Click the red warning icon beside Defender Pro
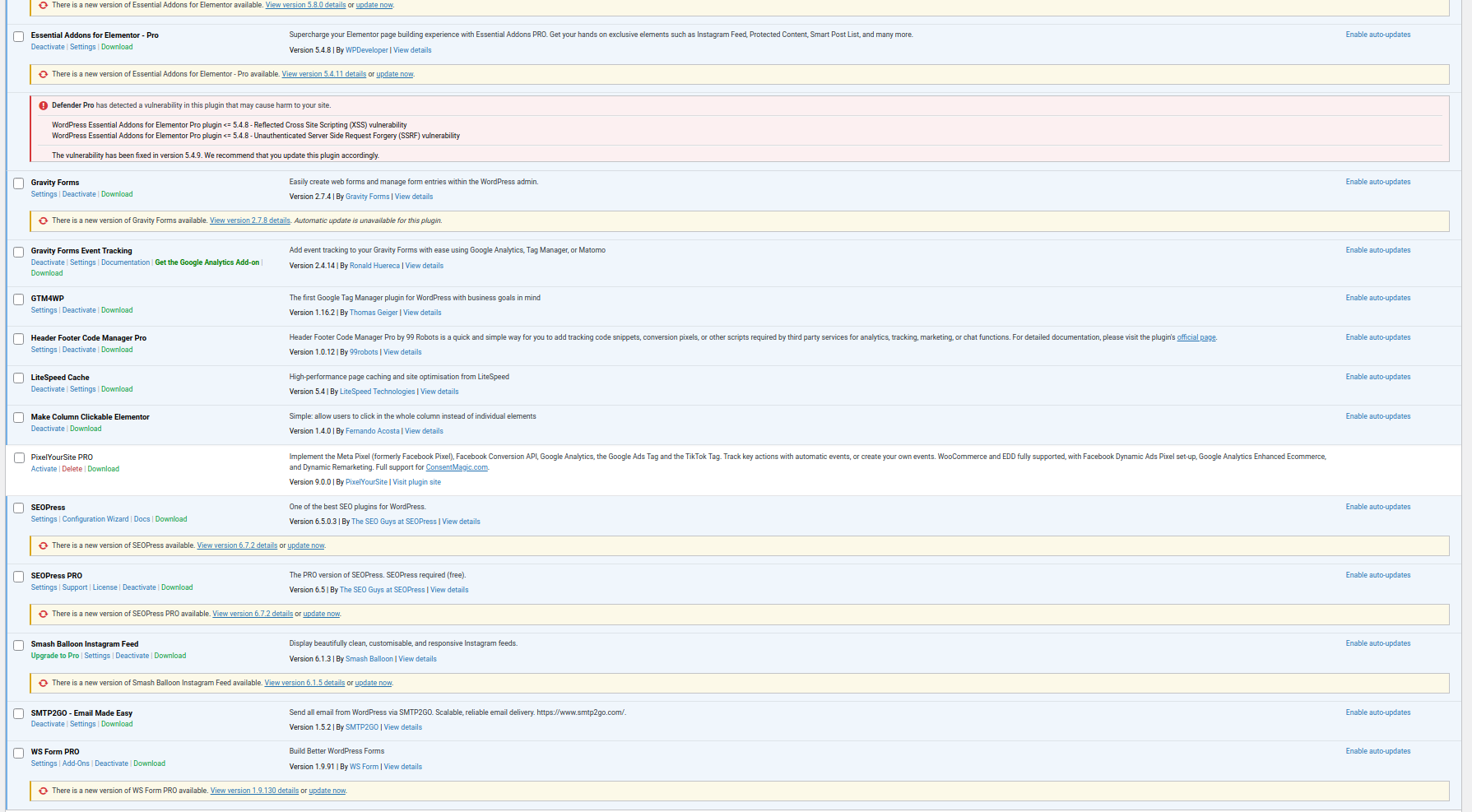The width and height of the screenshot is (1472, 812). coord(44,105)
